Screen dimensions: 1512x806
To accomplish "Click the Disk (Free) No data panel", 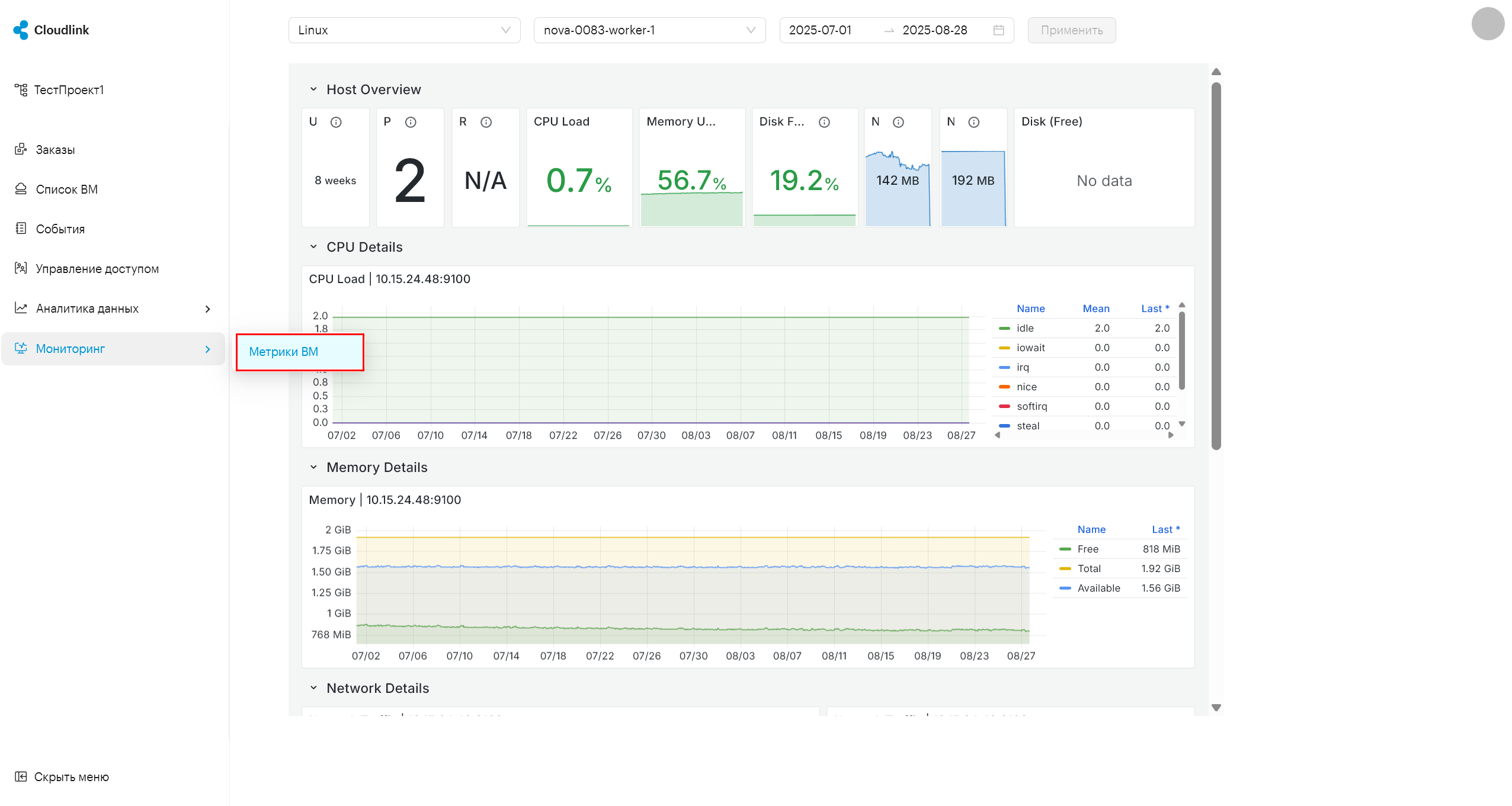I will coord(1104,168).
